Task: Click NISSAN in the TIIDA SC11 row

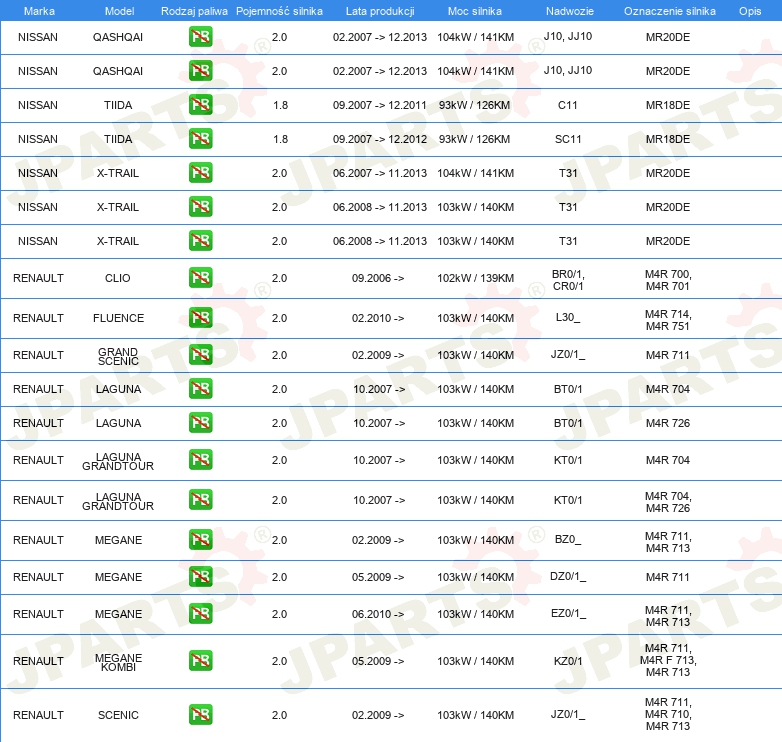Action: coord(38,139)
